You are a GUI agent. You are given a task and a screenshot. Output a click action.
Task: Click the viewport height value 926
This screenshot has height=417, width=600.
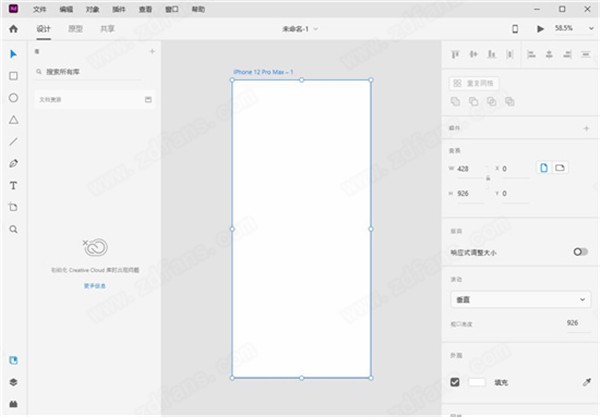coord(572,323)
